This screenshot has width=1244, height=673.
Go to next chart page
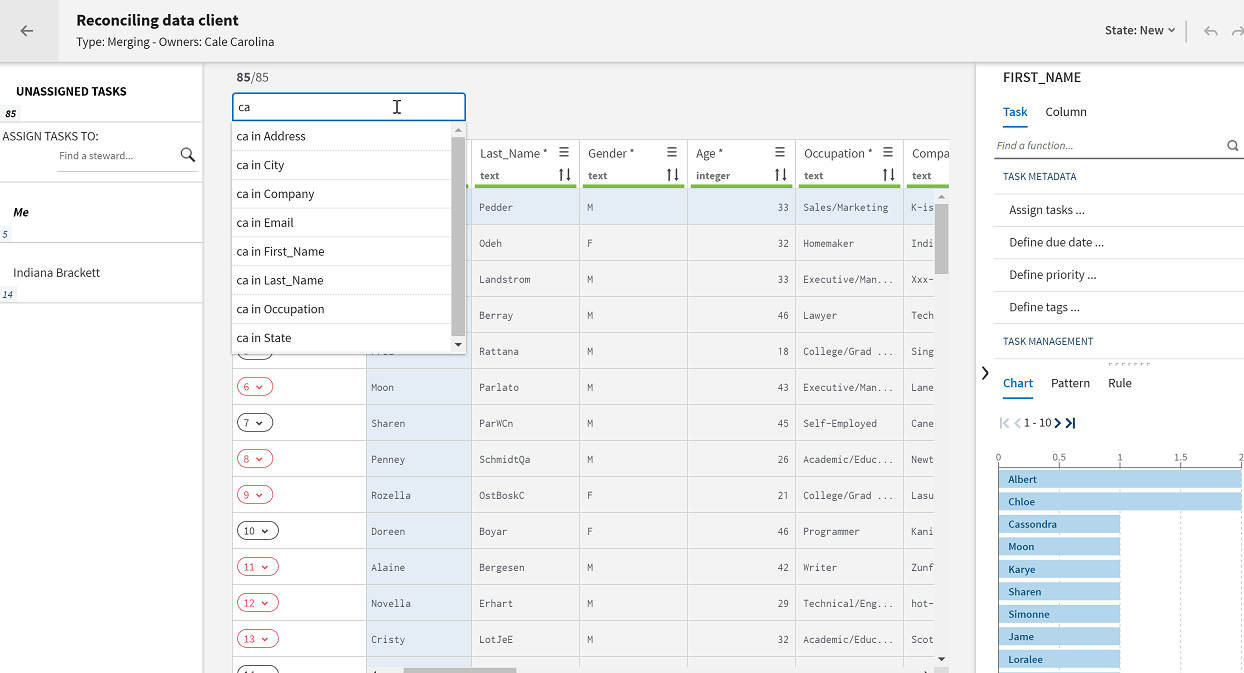pyautogui.click(x=1058, y=423)
